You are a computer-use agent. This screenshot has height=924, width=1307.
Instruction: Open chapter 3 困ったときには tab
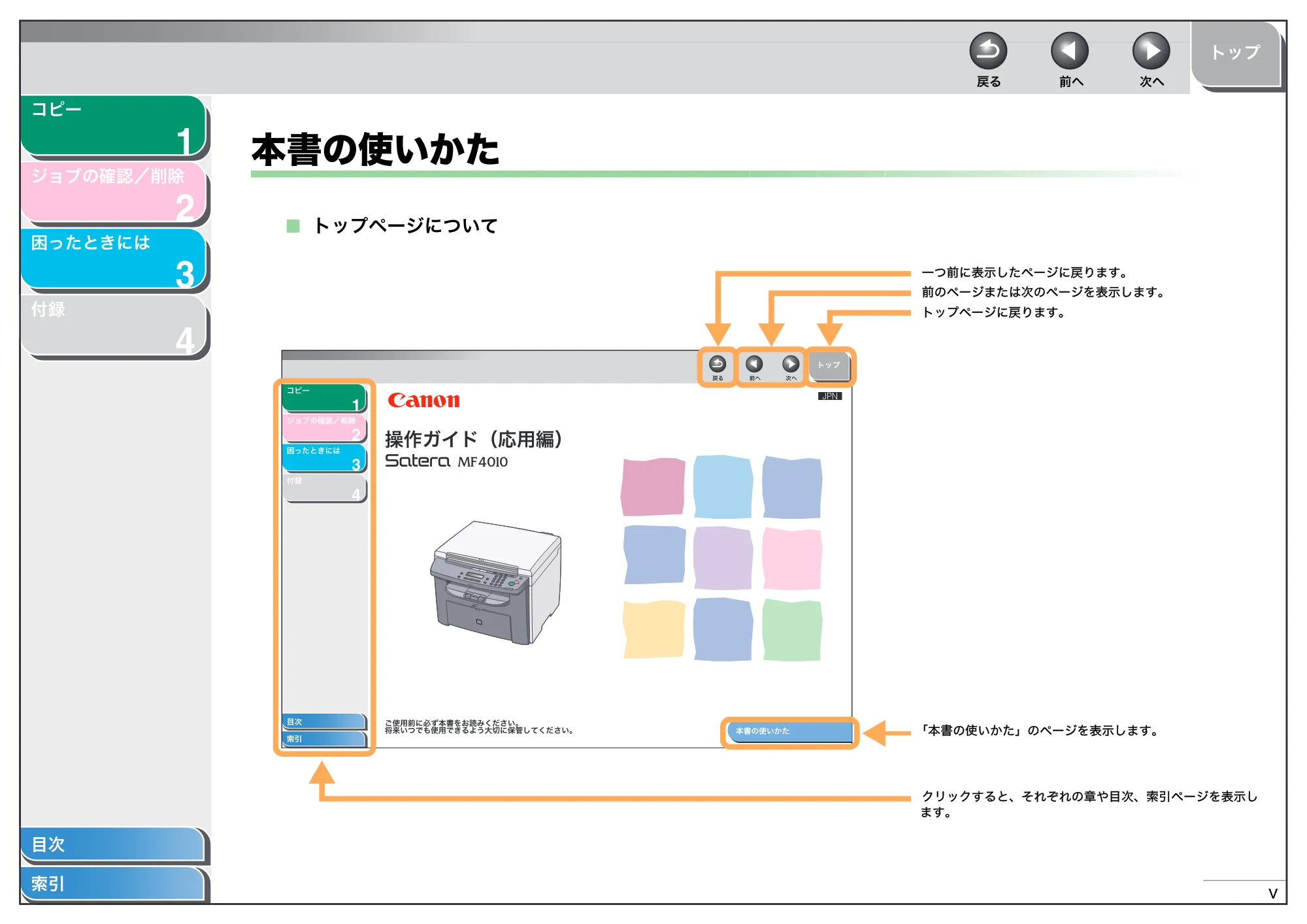coord(114,259)
